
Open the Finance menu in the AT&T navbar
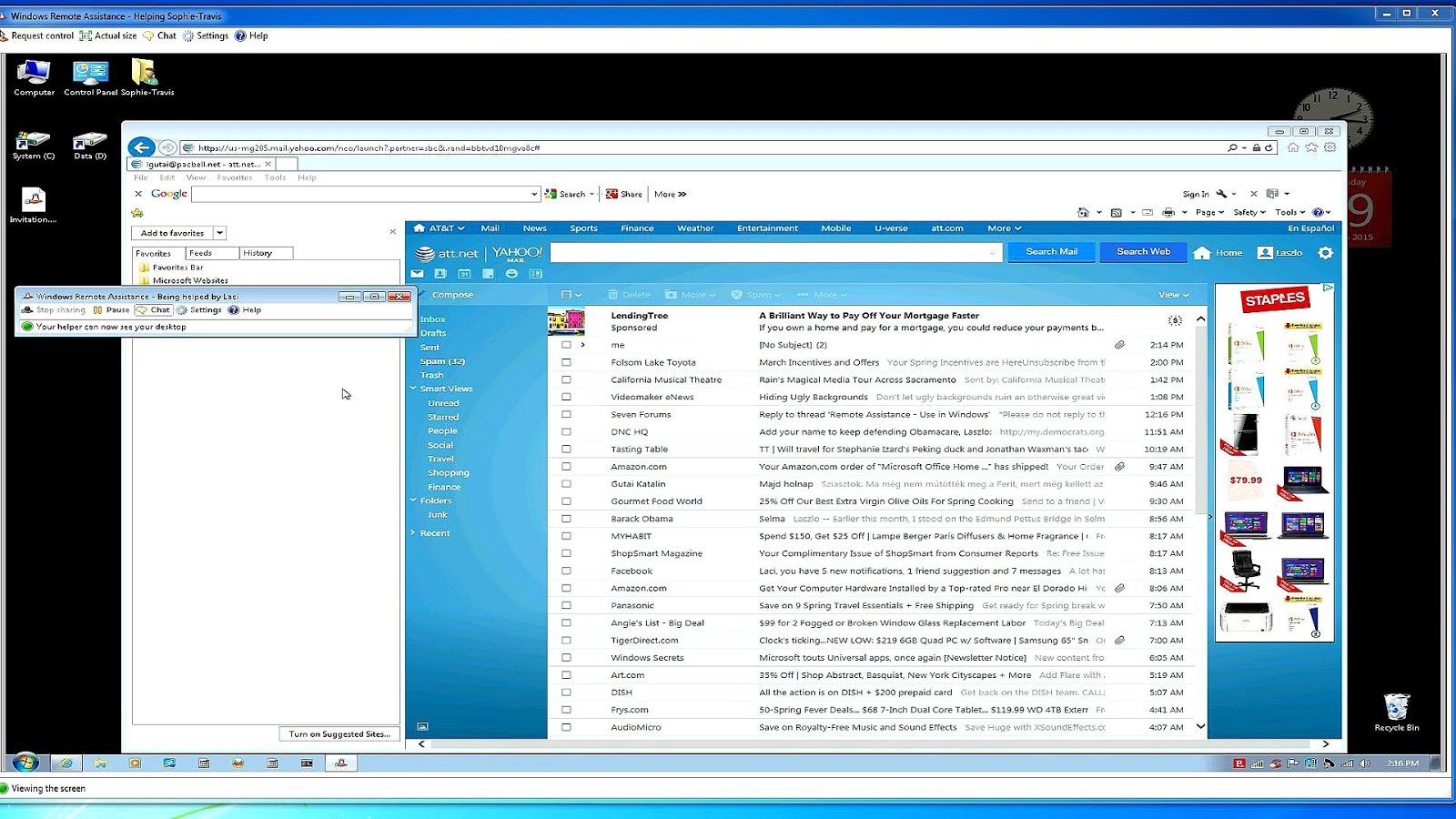click(636, 227)
